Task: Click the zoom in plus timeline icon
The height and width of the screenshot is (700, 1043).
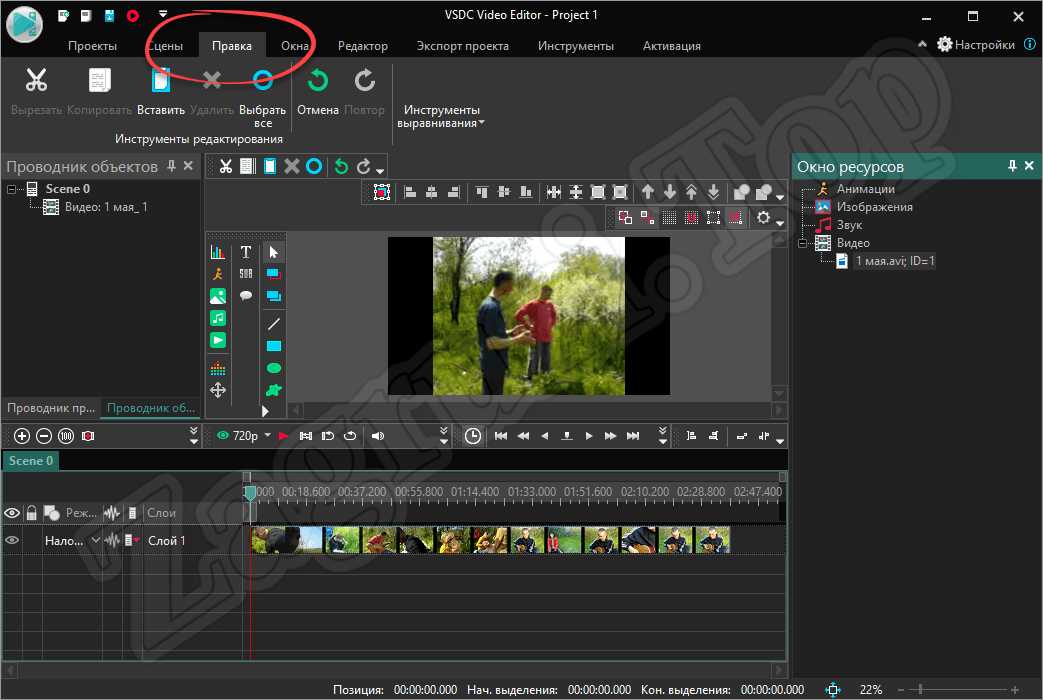Action: point(22,436)
